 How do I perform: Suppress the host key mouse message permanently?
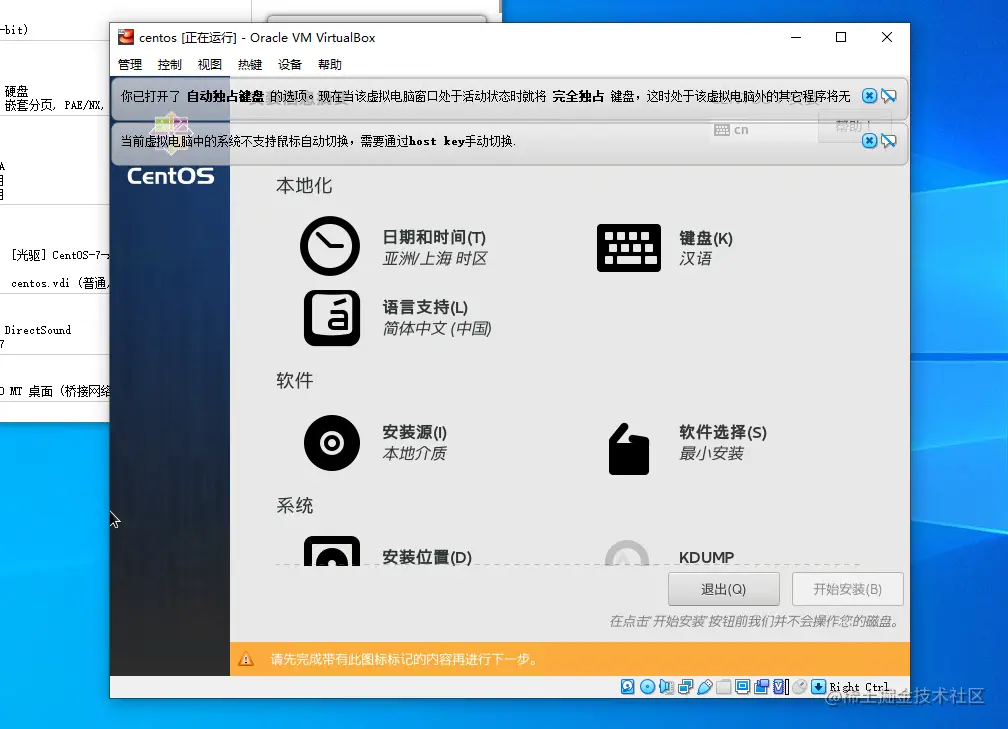[889, 141]
